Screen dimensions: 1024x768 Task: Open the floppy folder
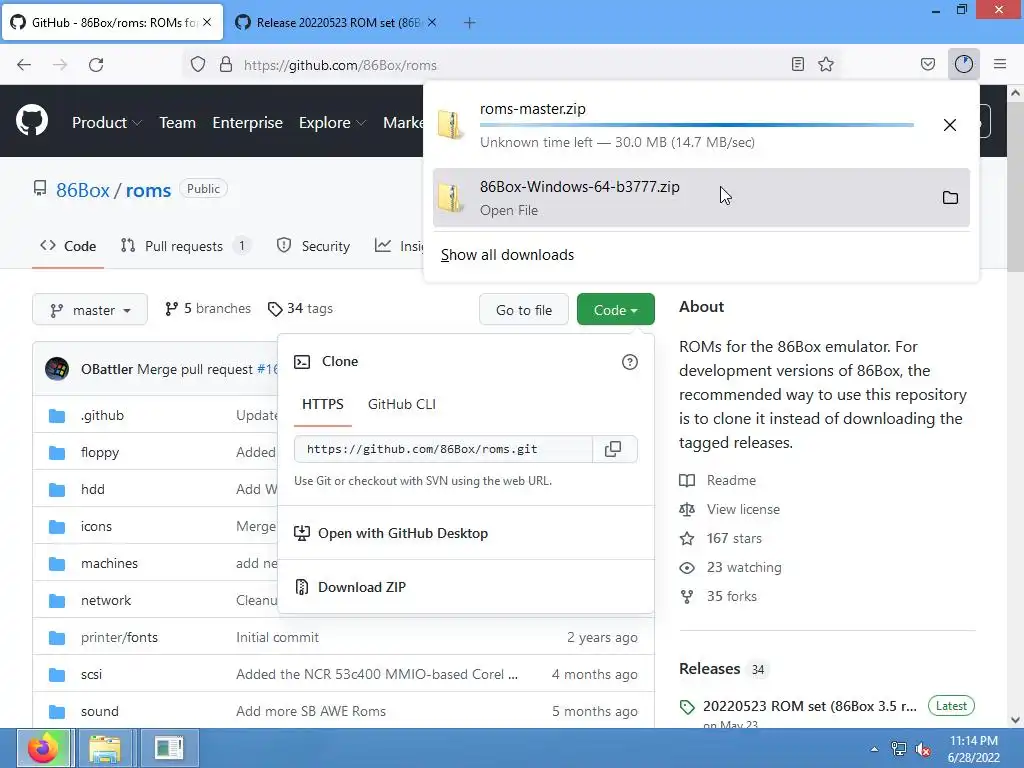(100, 453)
